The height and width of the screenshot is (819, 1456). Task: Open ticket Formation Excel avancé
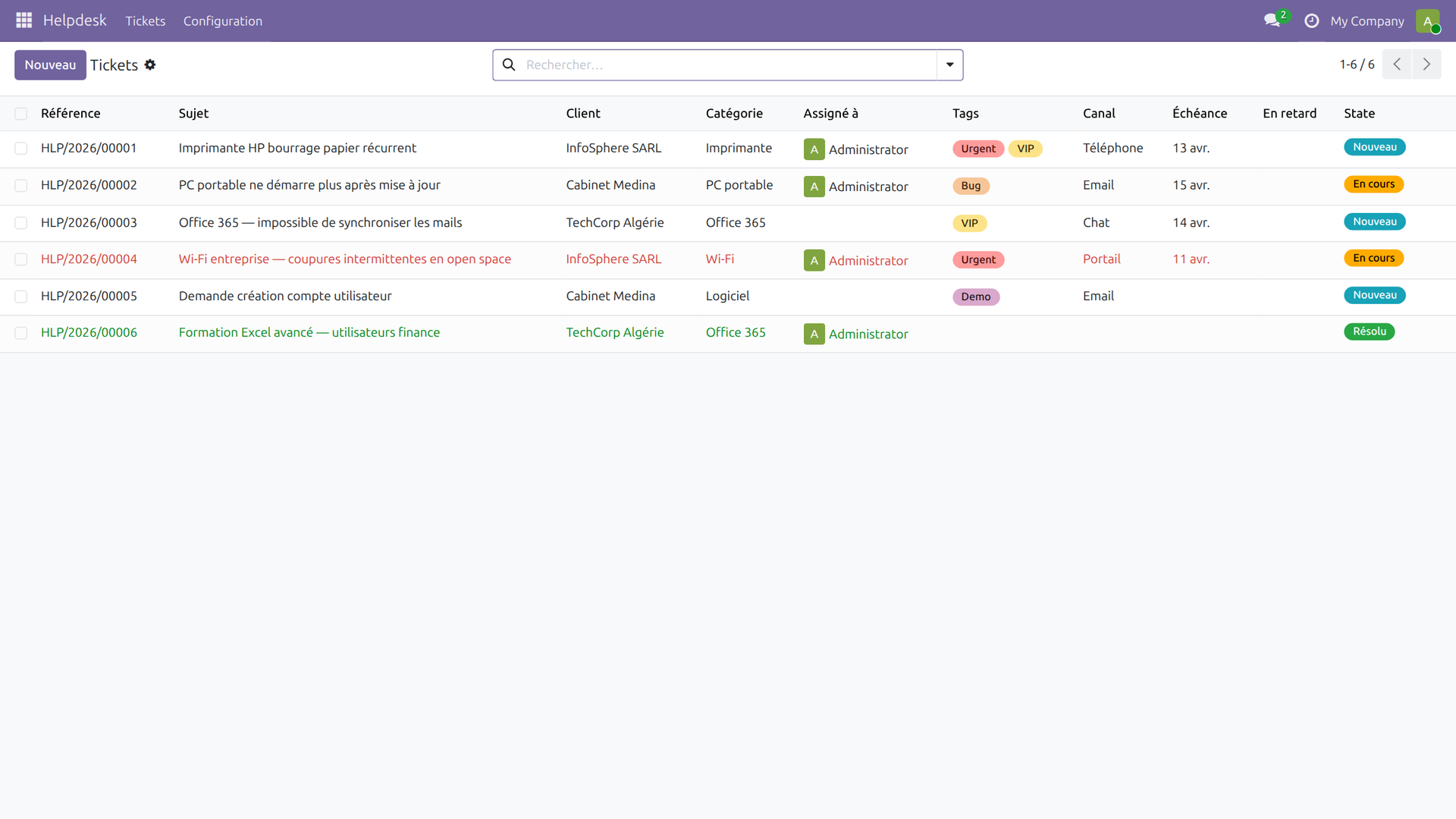(x=309, y=332)
